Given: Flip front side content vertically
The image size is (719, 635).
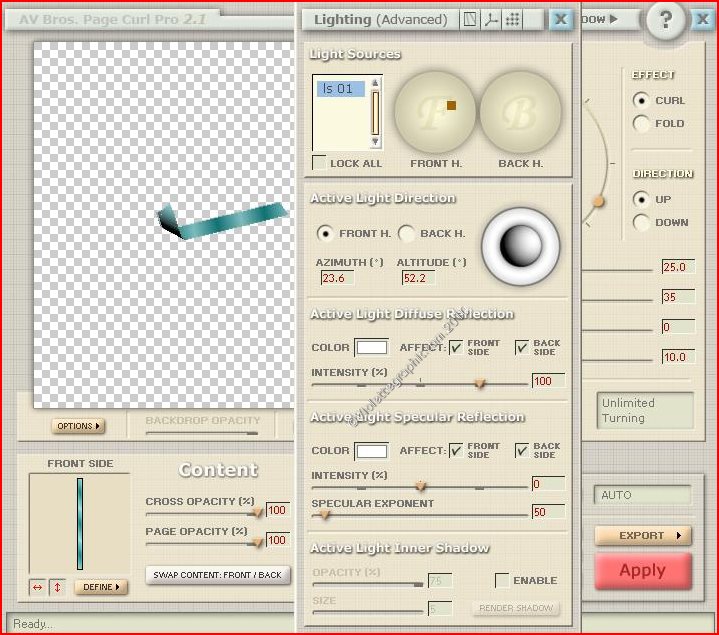Looking at the screenshot, I should pyautogui.click(x=57, y=587).
